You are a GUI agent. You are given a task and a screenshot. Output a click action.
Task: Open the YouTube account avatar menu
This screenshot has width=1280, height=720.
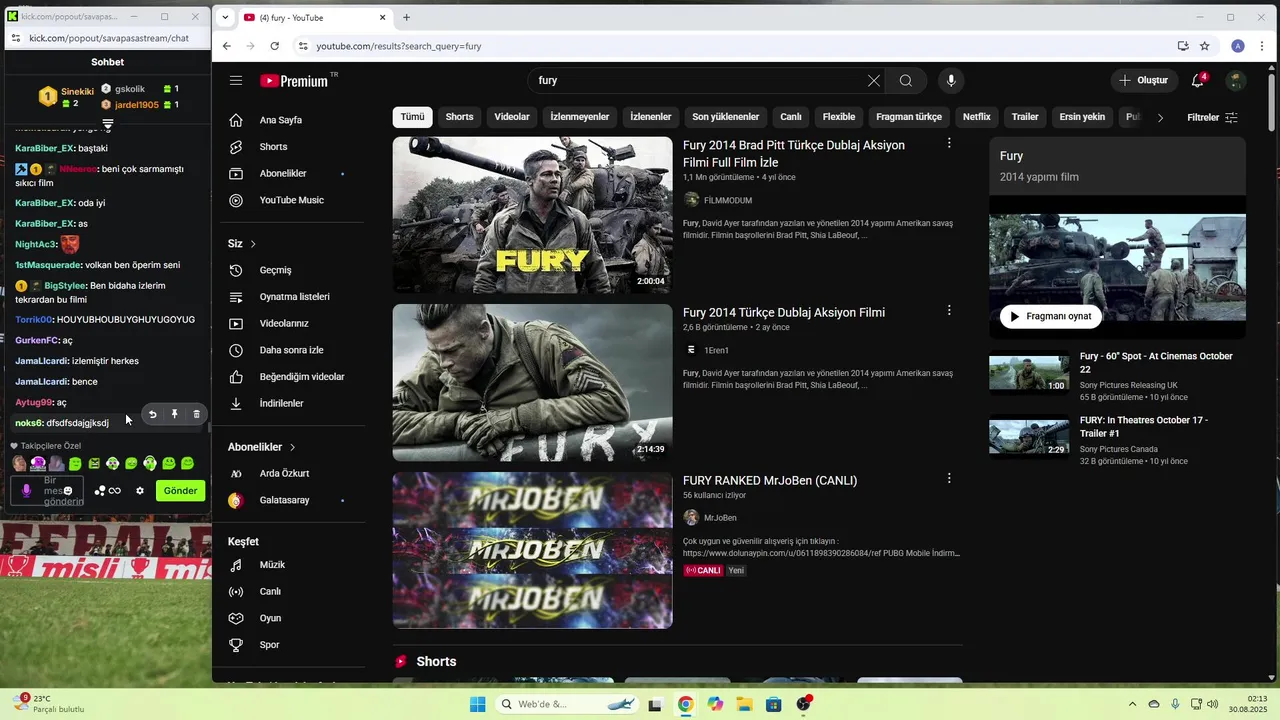(1237, 81)
